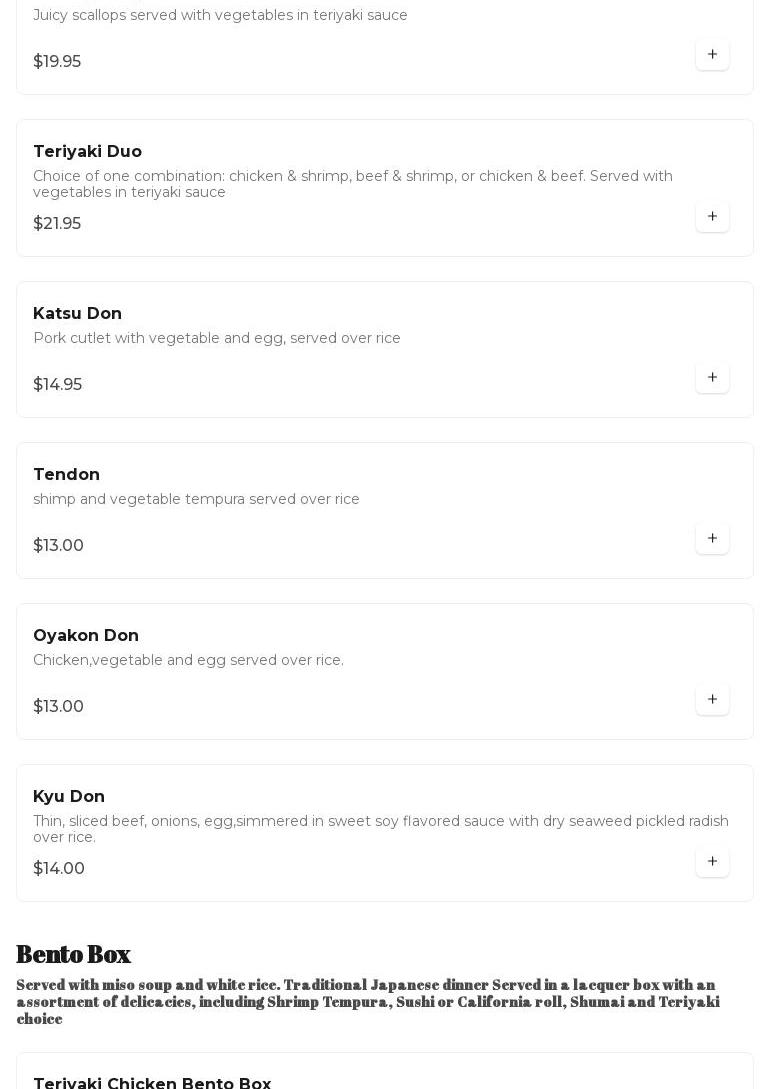This screenshot has width=770, height=1089.
Task: Select the Katsu Don item name
Action: (77, 314)
